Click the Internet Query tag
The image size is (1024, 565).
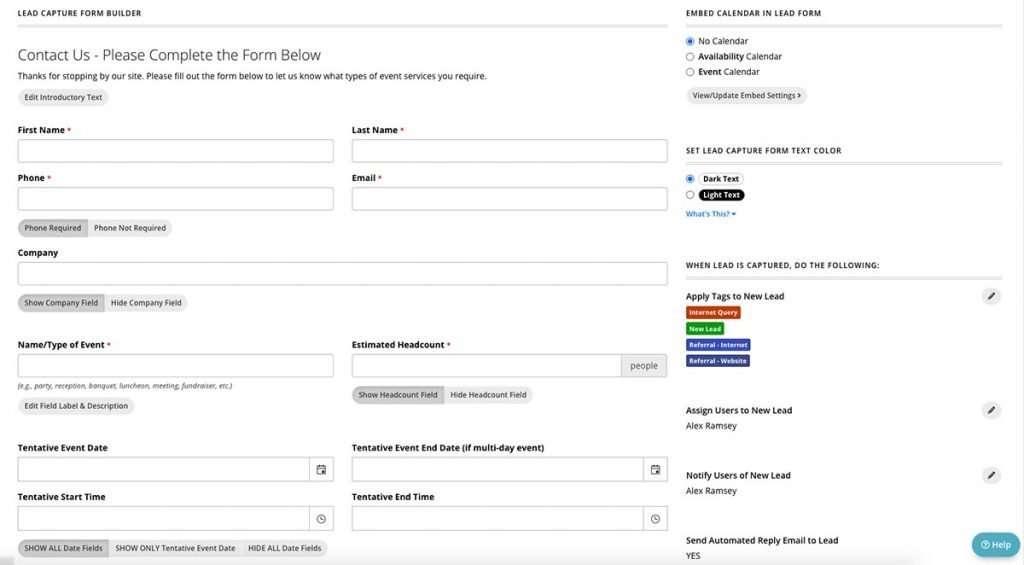713,313
